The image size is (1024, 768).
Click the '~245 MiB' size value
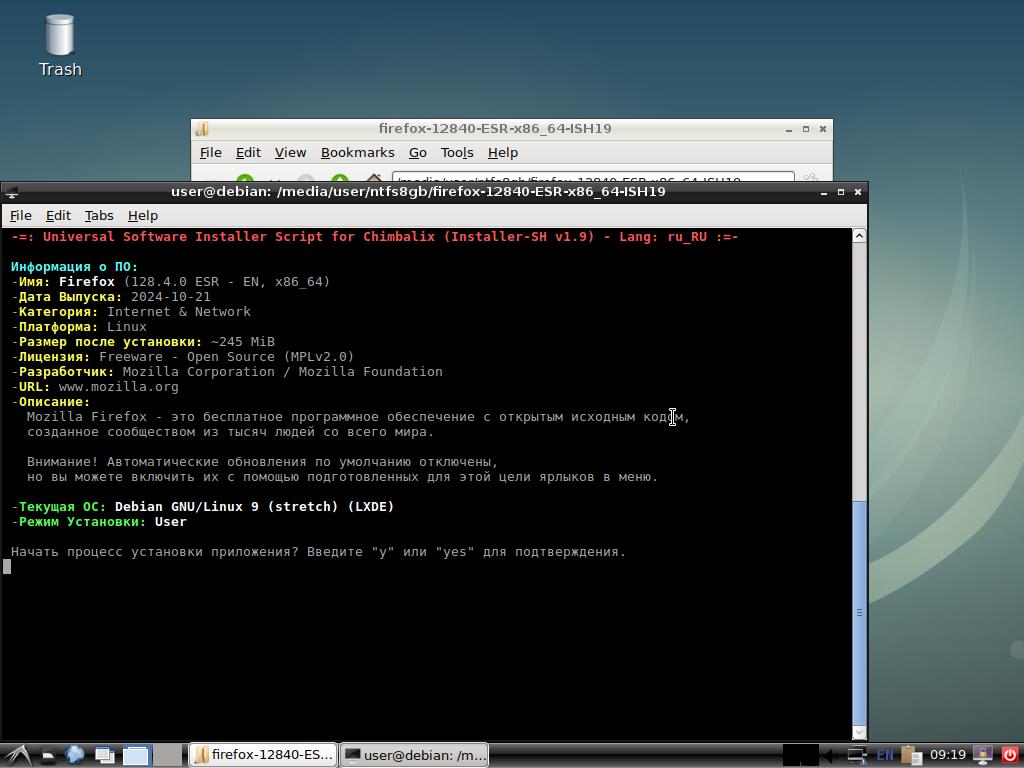(242, 342)
